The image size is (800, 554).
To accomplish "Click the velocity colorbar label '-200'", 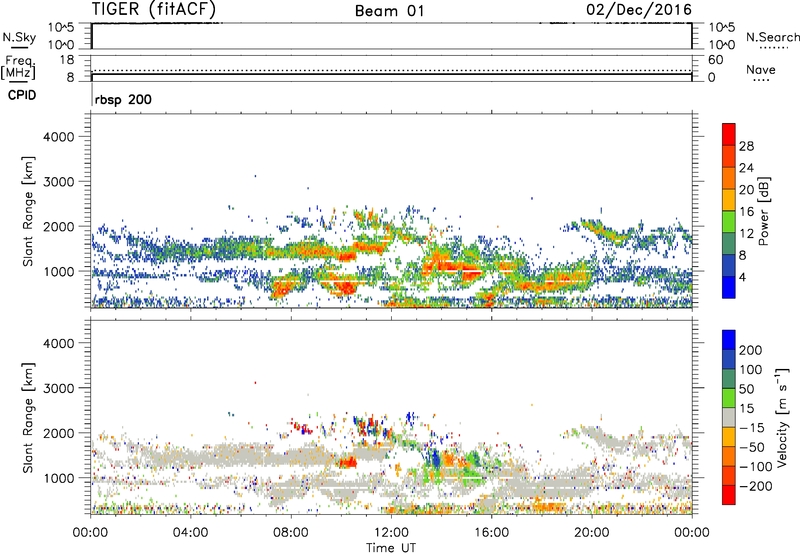I will pyautogui.click(x=755, y=486).
